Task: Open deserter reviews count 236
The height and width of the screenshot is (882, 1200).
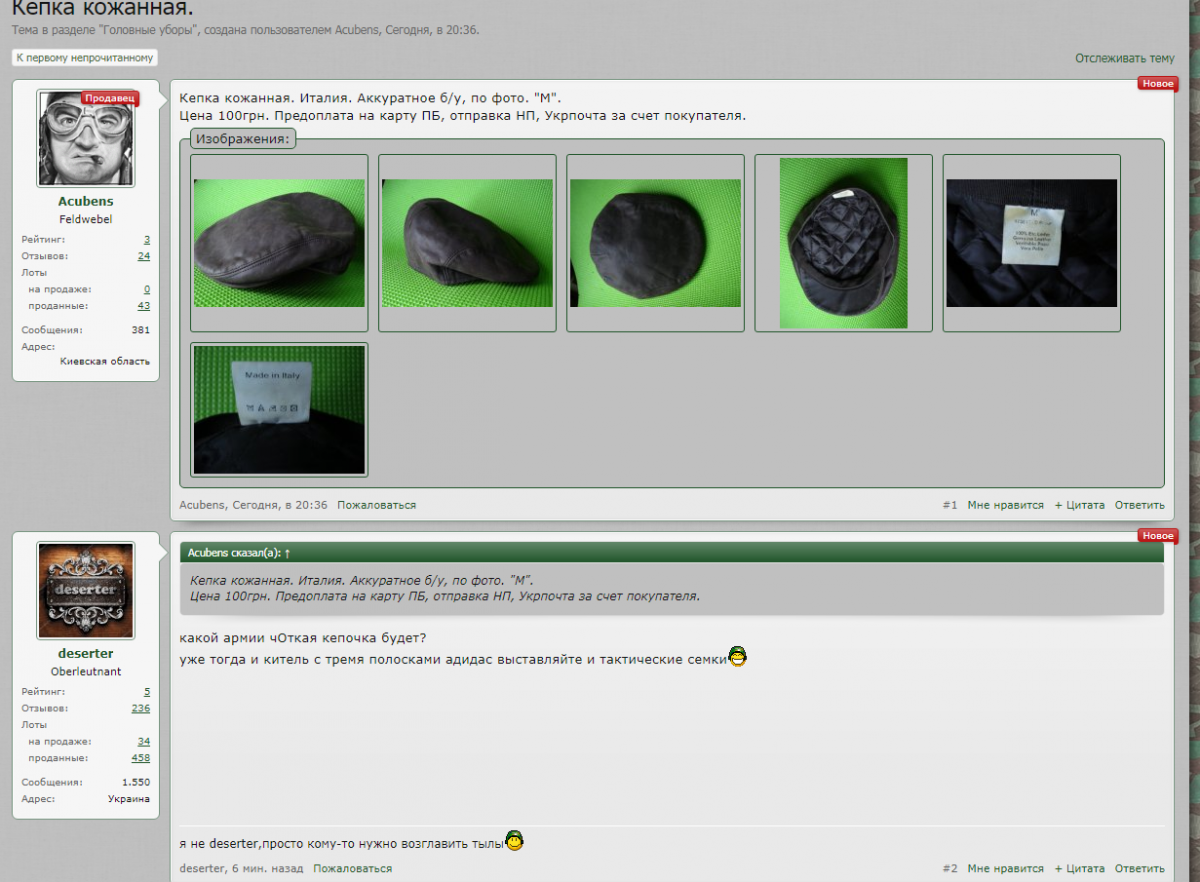Action: click(141, 708)
